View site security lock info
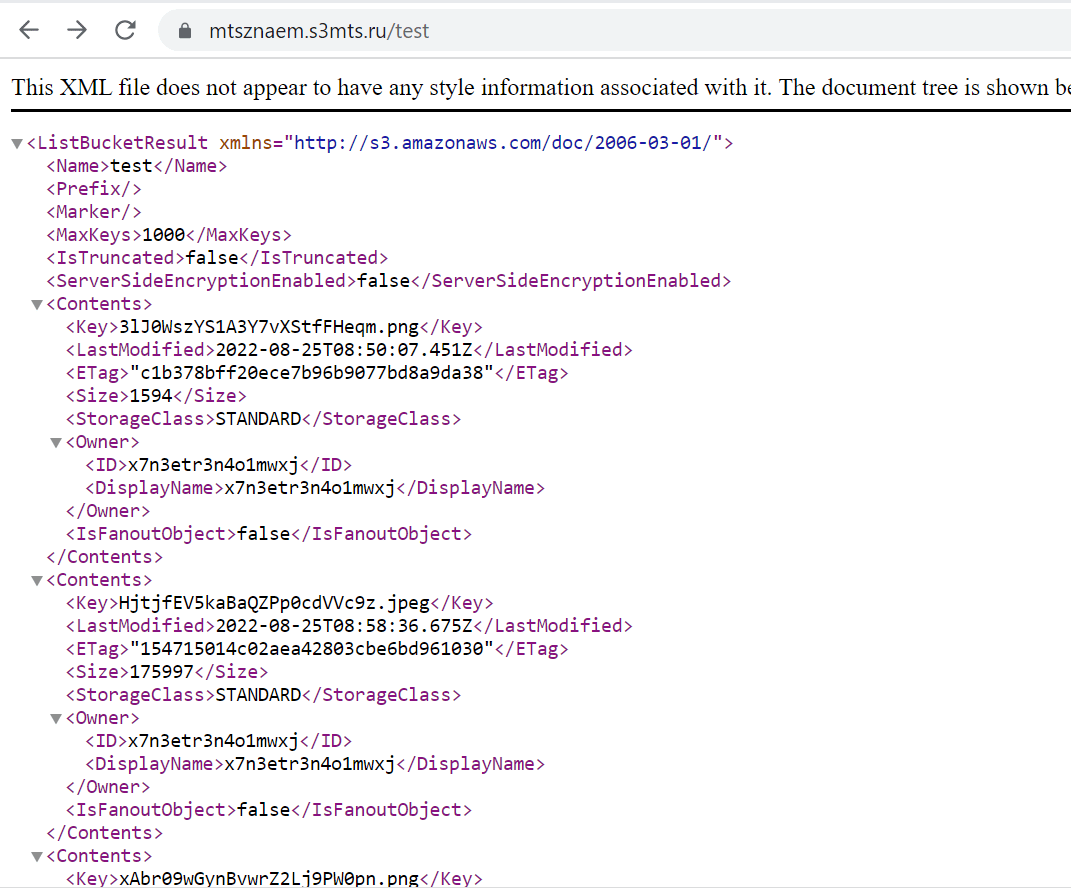Screen dimensions: 1071x889 tap(184, 31)
